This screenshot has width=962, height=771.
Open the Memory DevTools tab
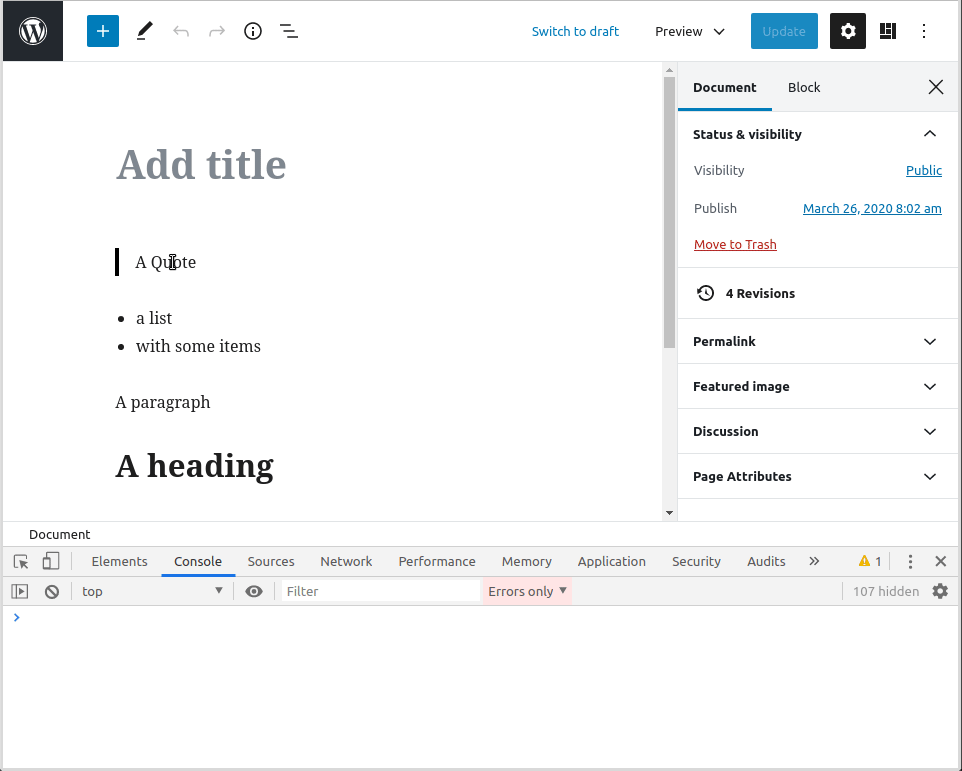[526, 561]
